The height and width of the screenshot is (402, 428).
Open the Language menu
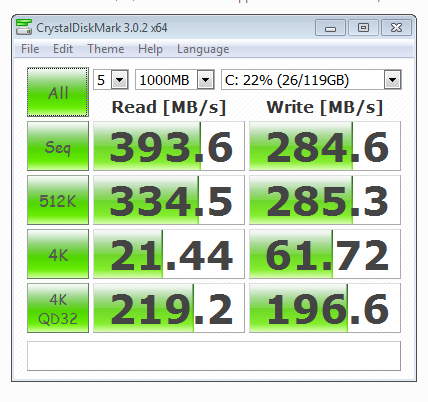(x=203, y=49)
